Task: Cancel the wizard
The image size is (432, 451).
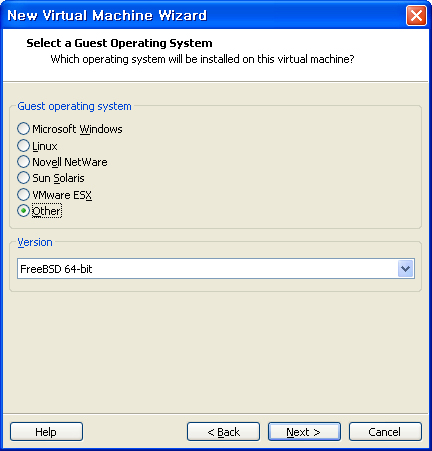Action: [x=385, y=432]
